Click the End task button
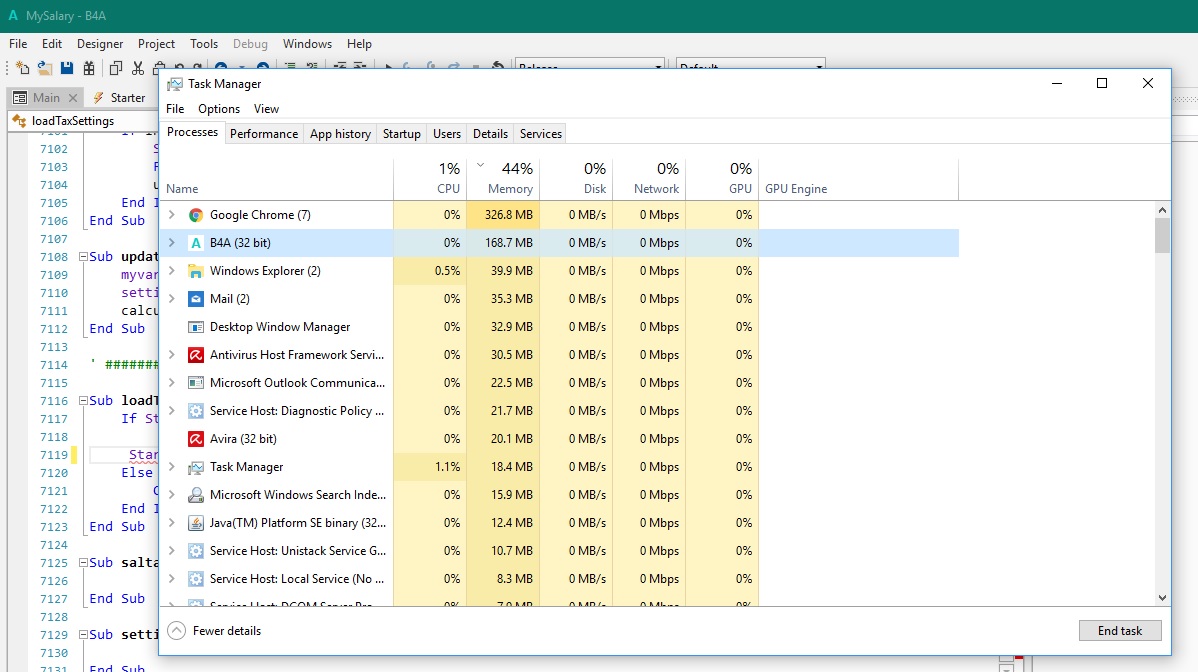 point(1119,631)
